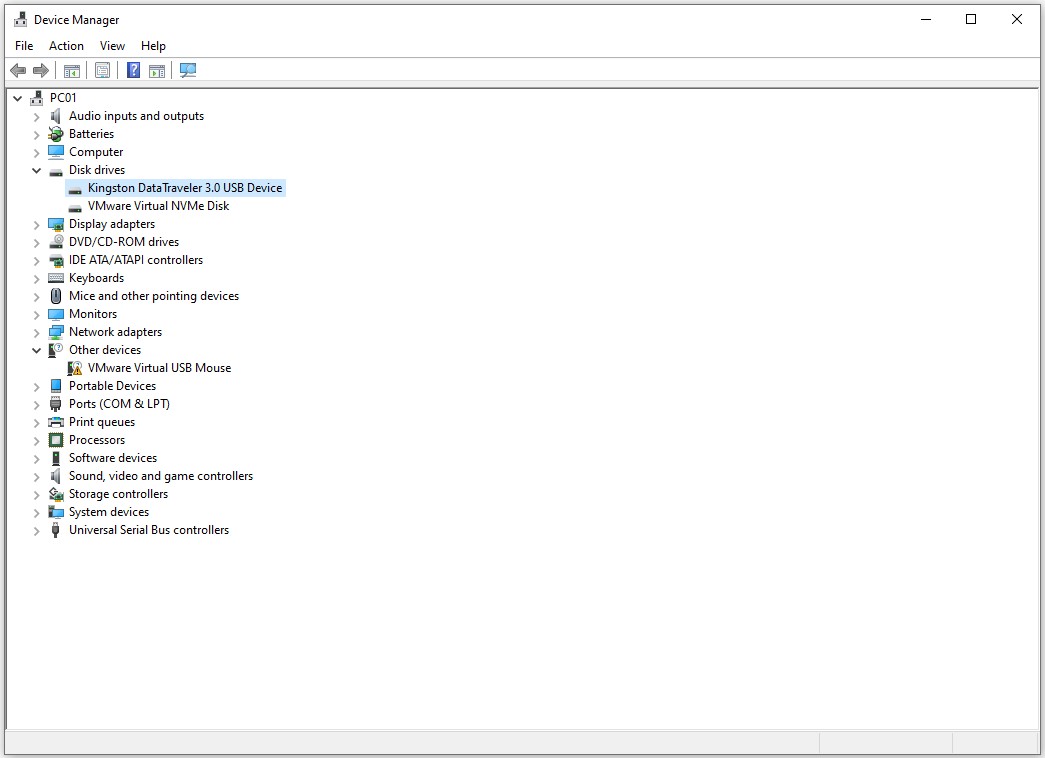Select Kingston DataTraveler 3.0 USB Device

point(184,188)
